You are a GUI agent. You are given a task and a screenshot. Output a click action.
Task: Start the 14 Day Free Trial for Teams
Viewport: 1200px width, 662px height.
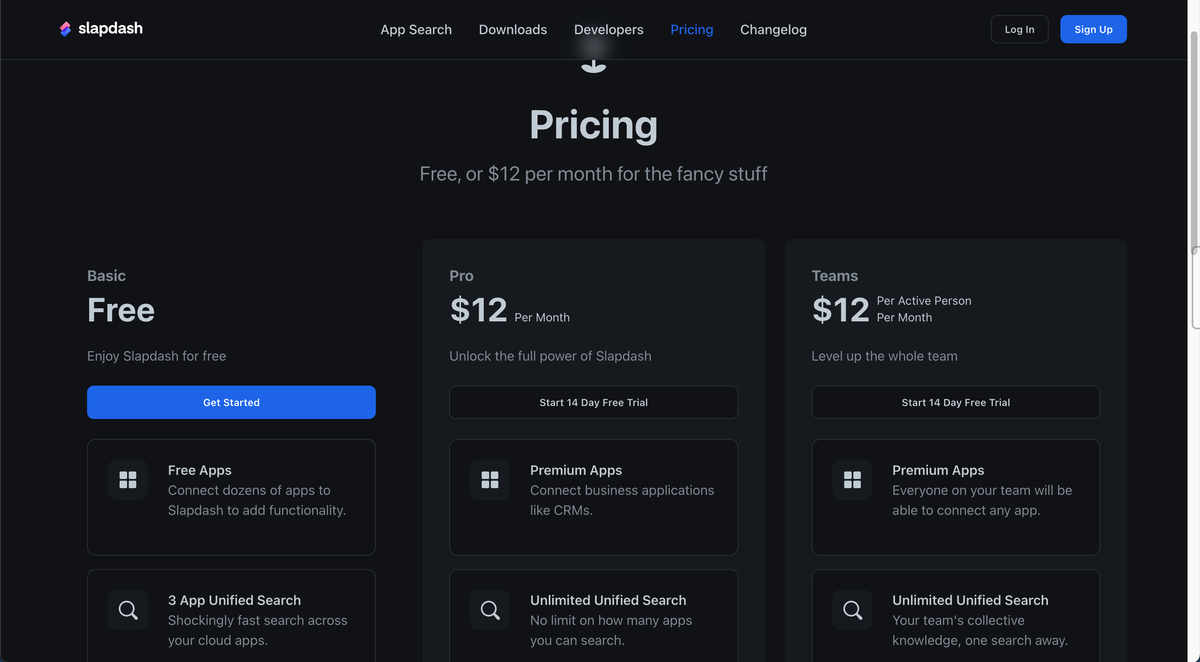click(956, 402)
